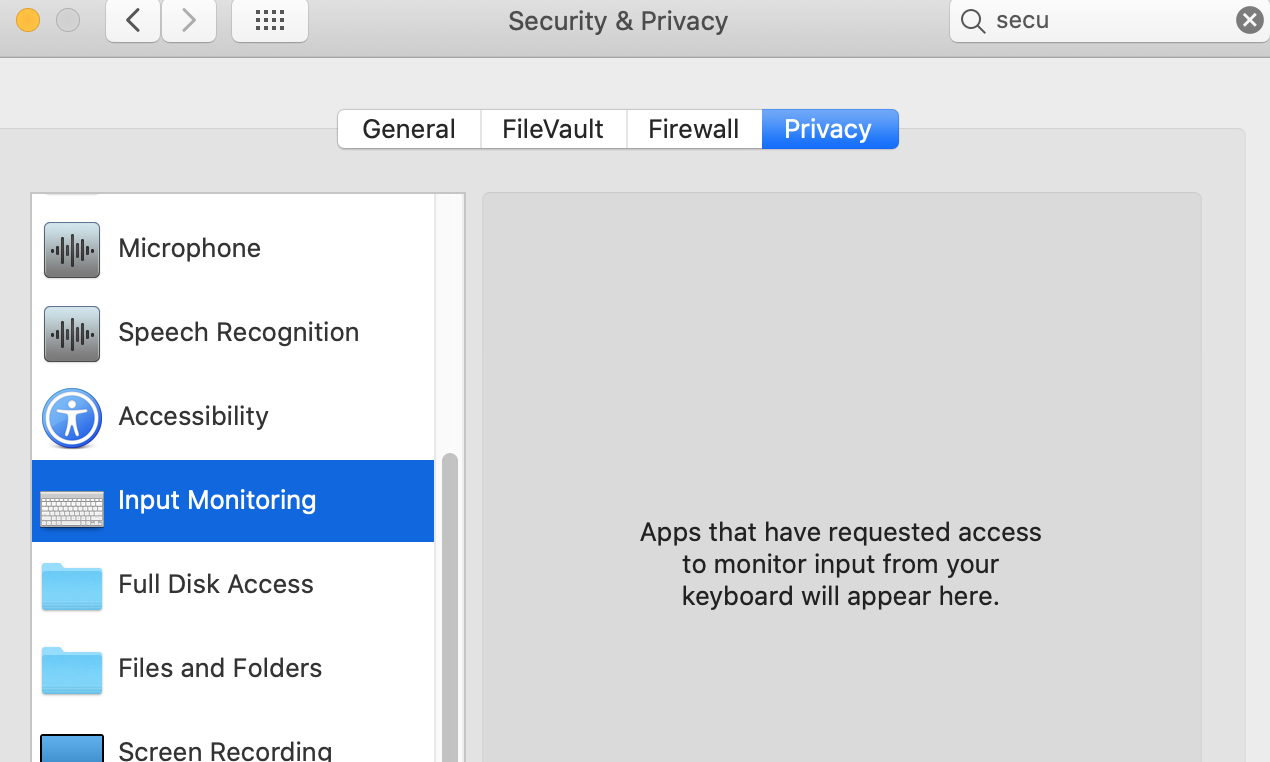The image size is (1270, 762).
Task: Click the Files and Folders icon
Action: point(71,670)
